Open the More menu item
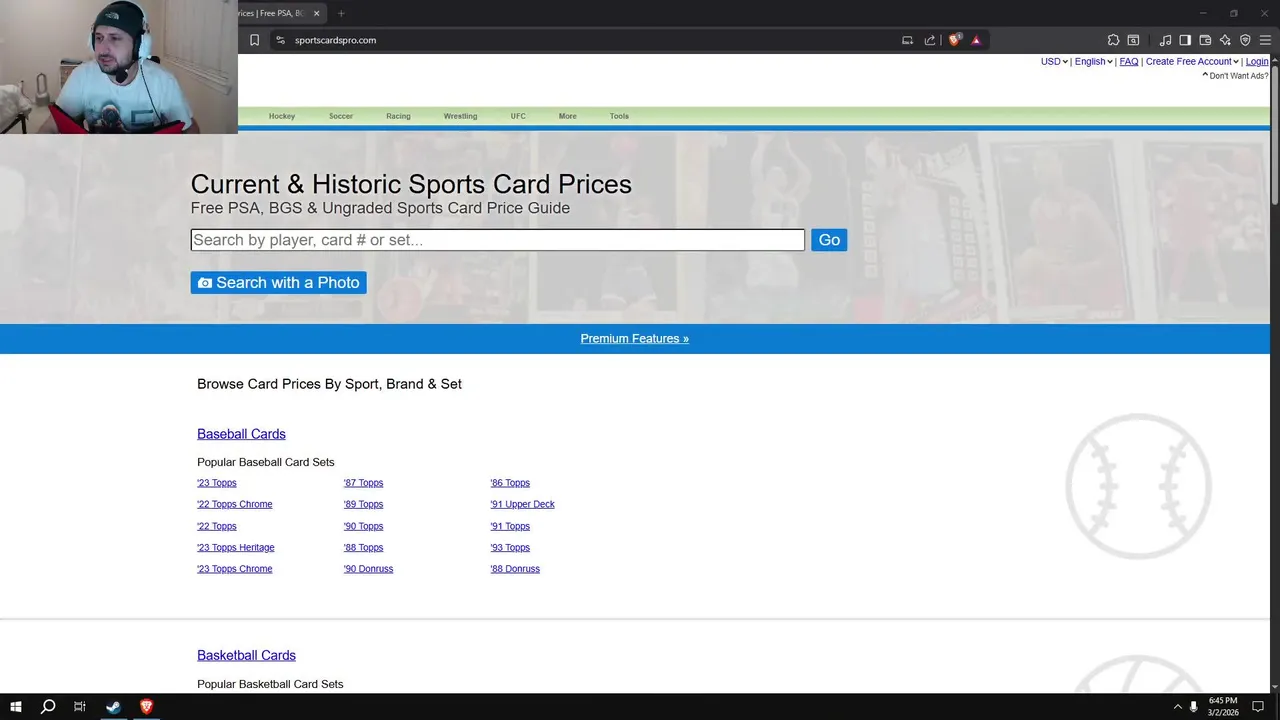Viewport: 1280px width, 720px height. coord(568,116)
